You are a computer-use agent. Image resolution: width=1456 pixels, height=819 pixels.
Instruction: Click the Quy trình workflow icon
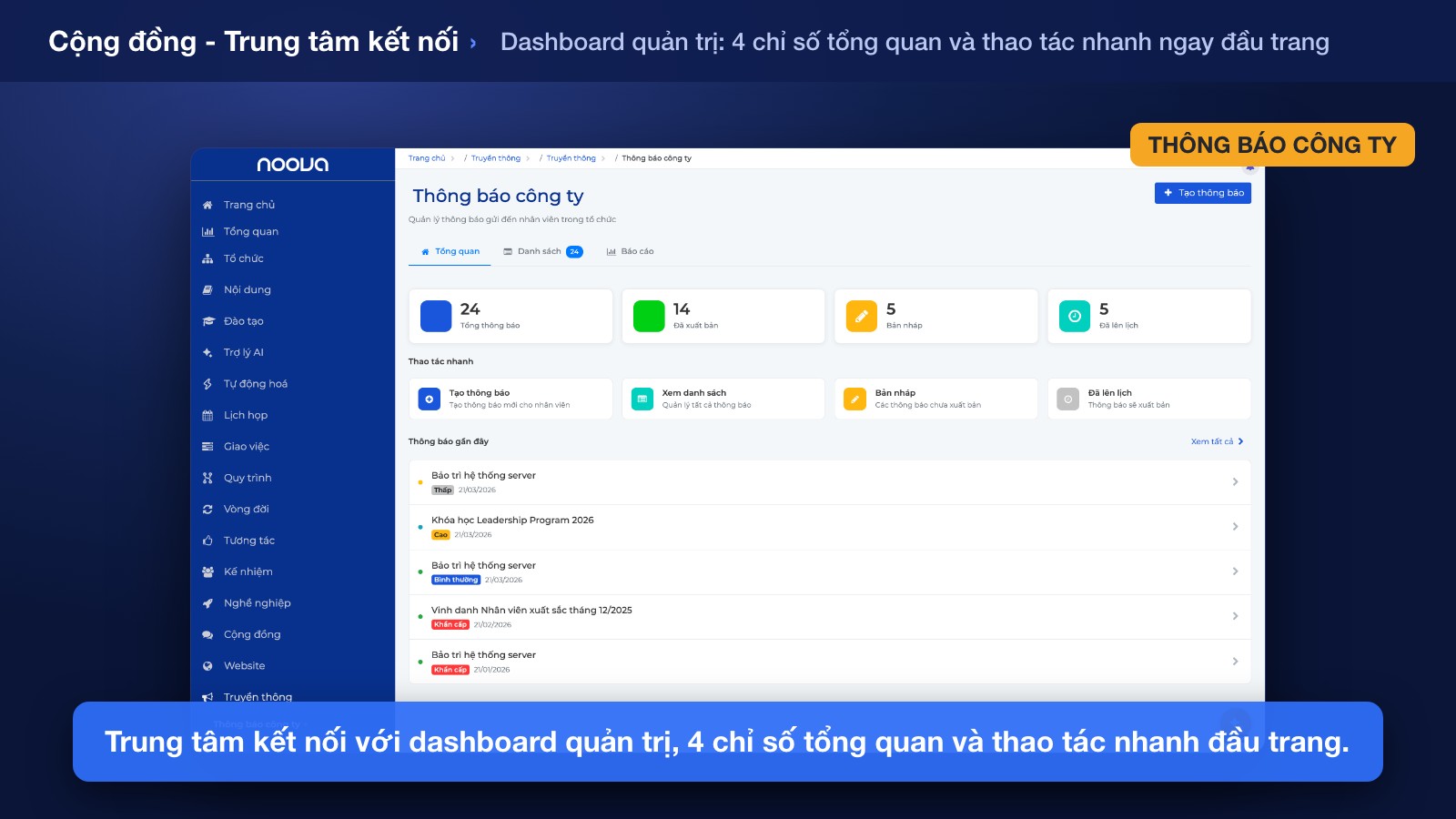[x=207, y=478]
